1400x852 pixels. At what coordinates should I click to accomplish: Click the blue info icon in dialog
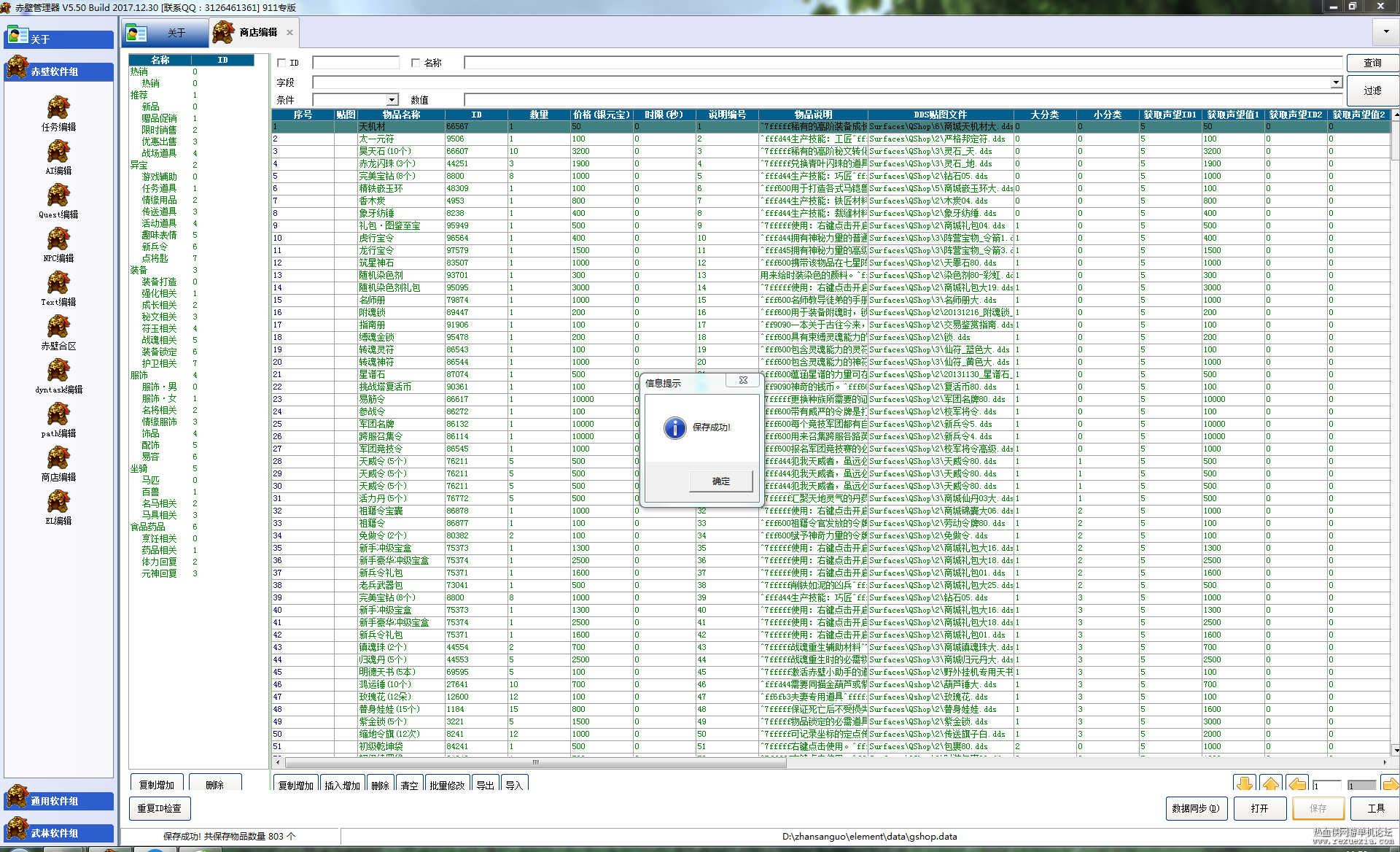coord(675,427)
